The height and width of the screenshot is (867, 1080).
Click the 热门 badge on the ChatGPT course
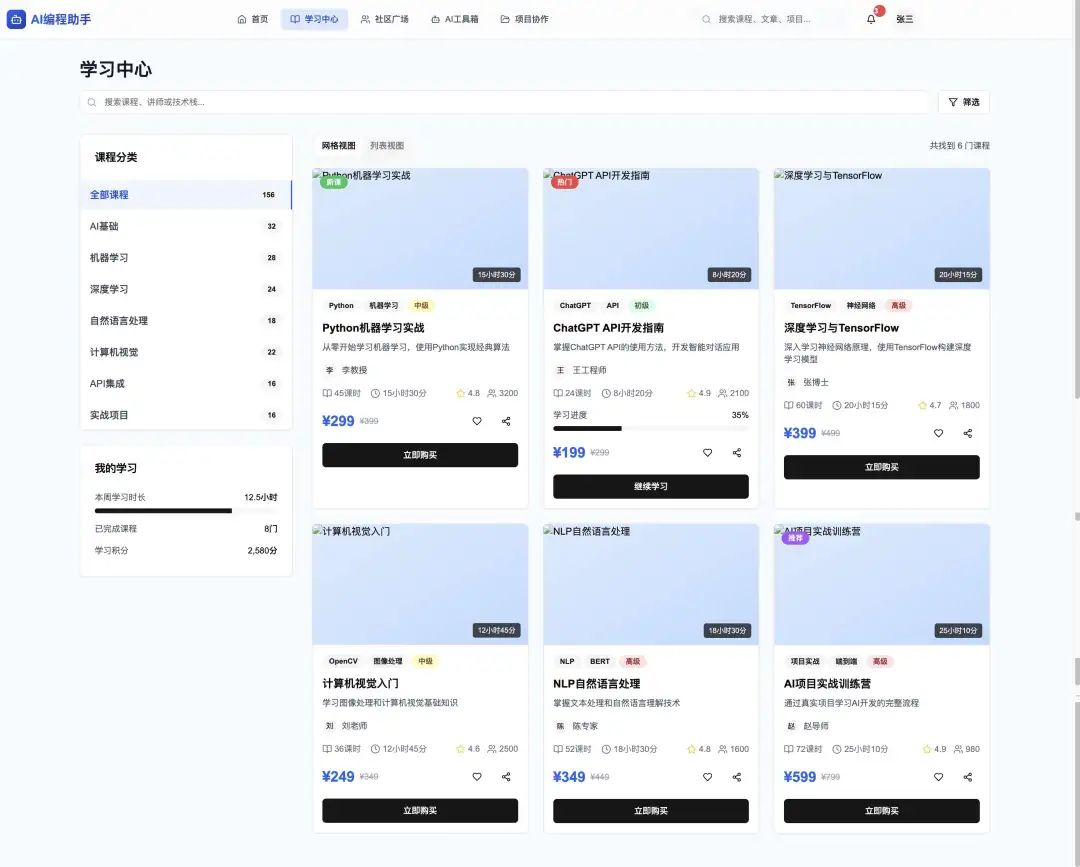click(564, 182)
